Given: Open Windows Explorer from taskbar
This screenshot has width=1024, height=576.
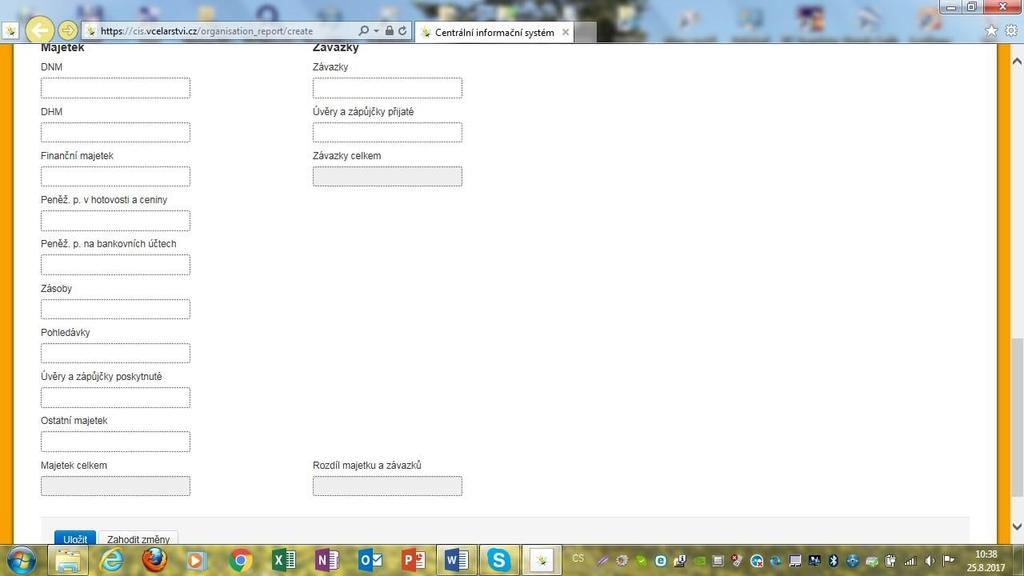Looking at the screenshot, I should [x=68, y=560].
